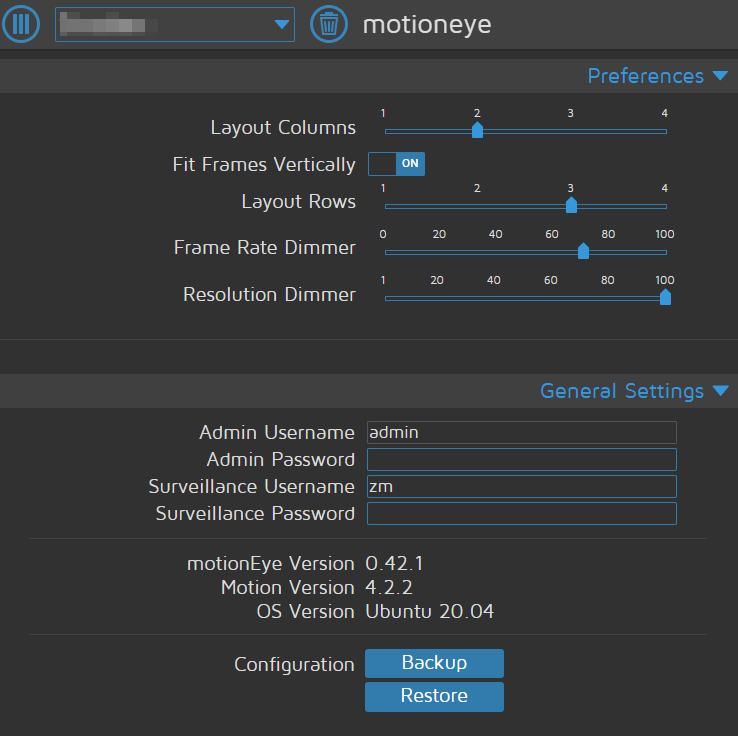Image resolution: width=738 pixels, height=736 pixels.
Task: Click the Resolution Dimmer slider track
Action: [525, 298]
